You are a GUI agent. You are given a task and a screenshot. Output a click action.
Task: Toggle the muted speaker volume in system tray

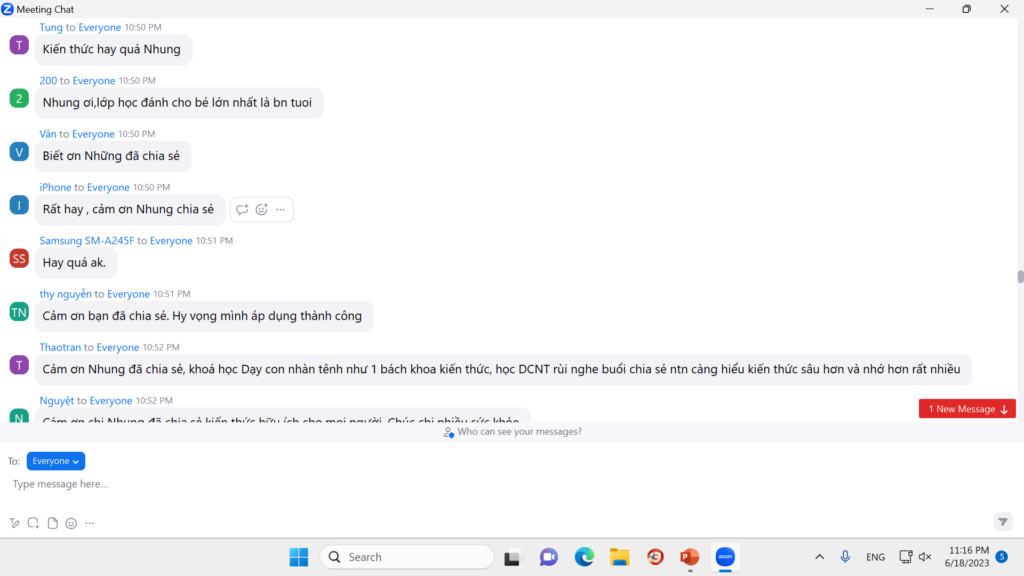click(925, 557)
